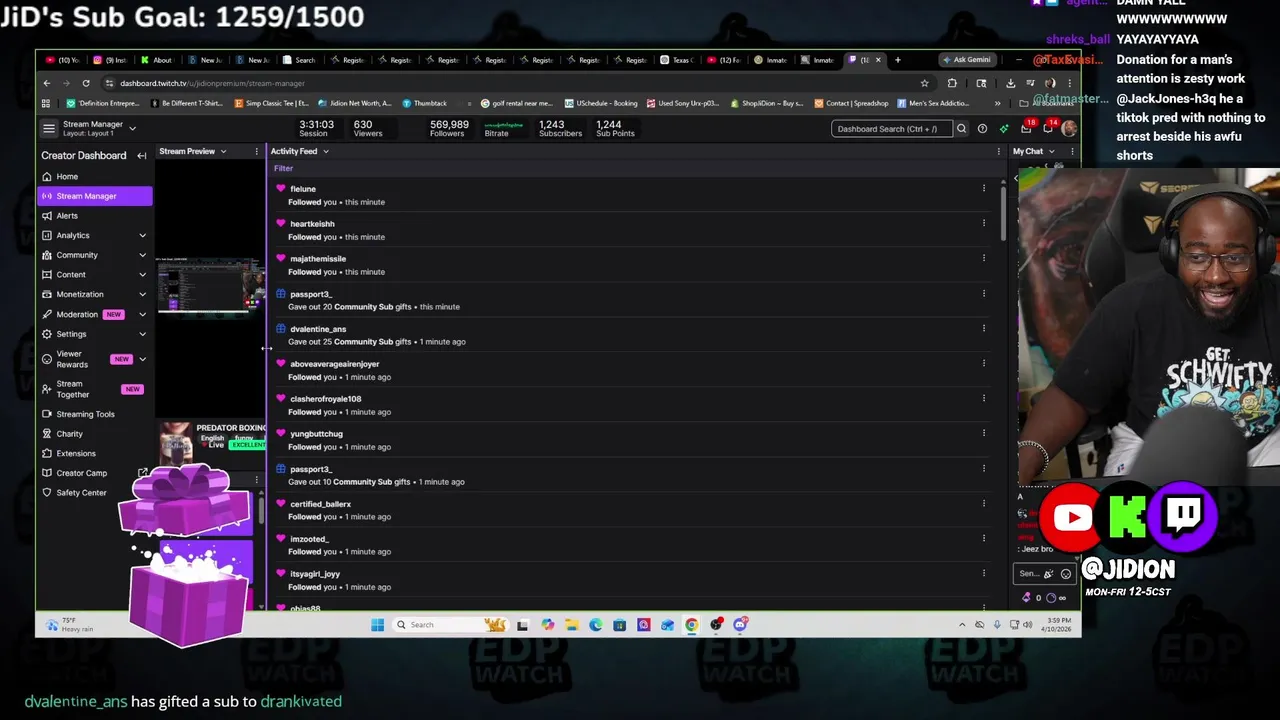Screen dimensions: 1280x720
Task: Open the Chrome extensions puzzle icon
Action: [x=952, y=83]
